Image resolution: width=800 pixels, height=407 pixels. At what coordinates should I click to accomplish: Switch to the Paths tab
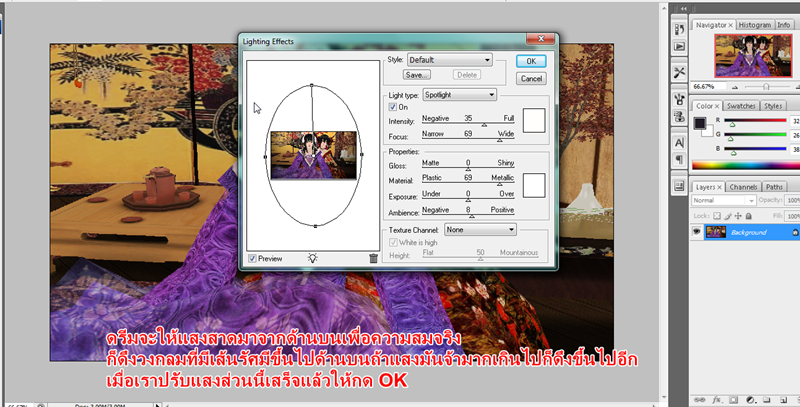pos(774,187)
